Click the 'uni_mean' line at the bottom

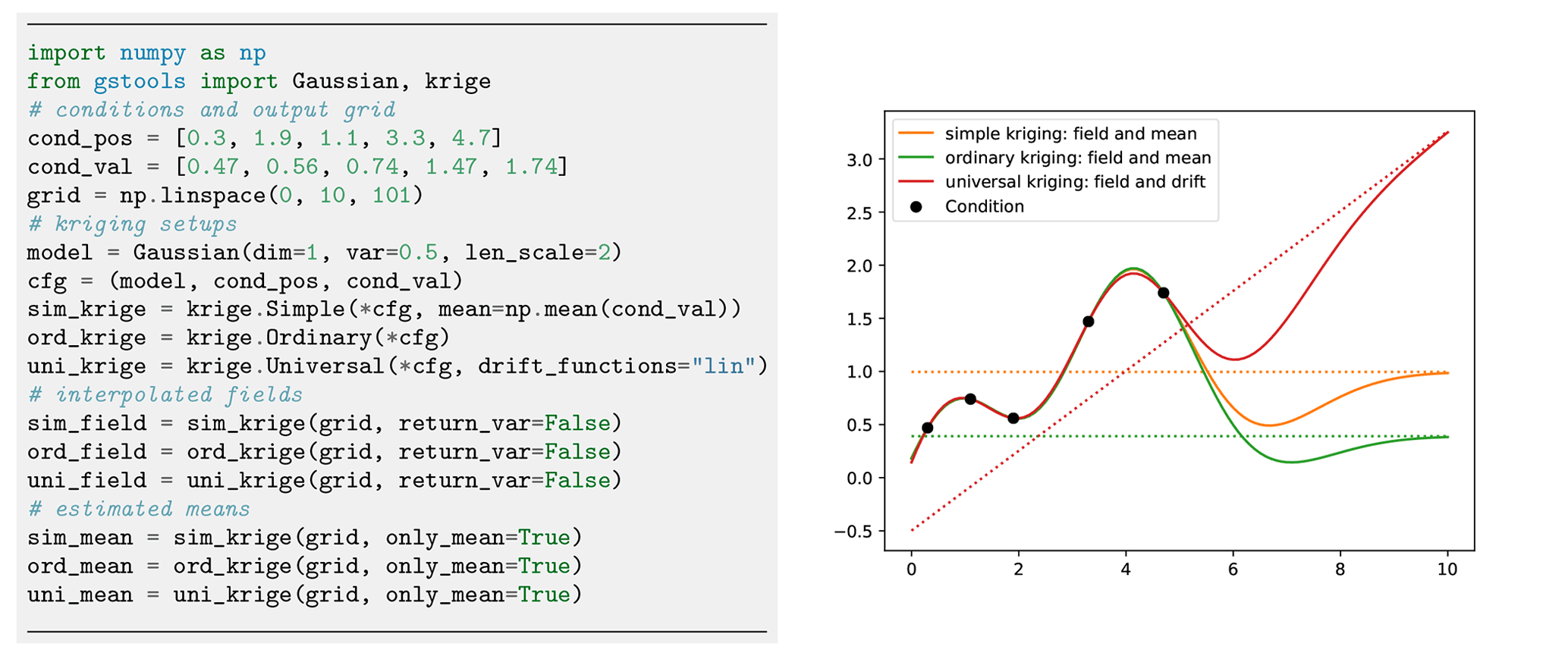(304, 595)
